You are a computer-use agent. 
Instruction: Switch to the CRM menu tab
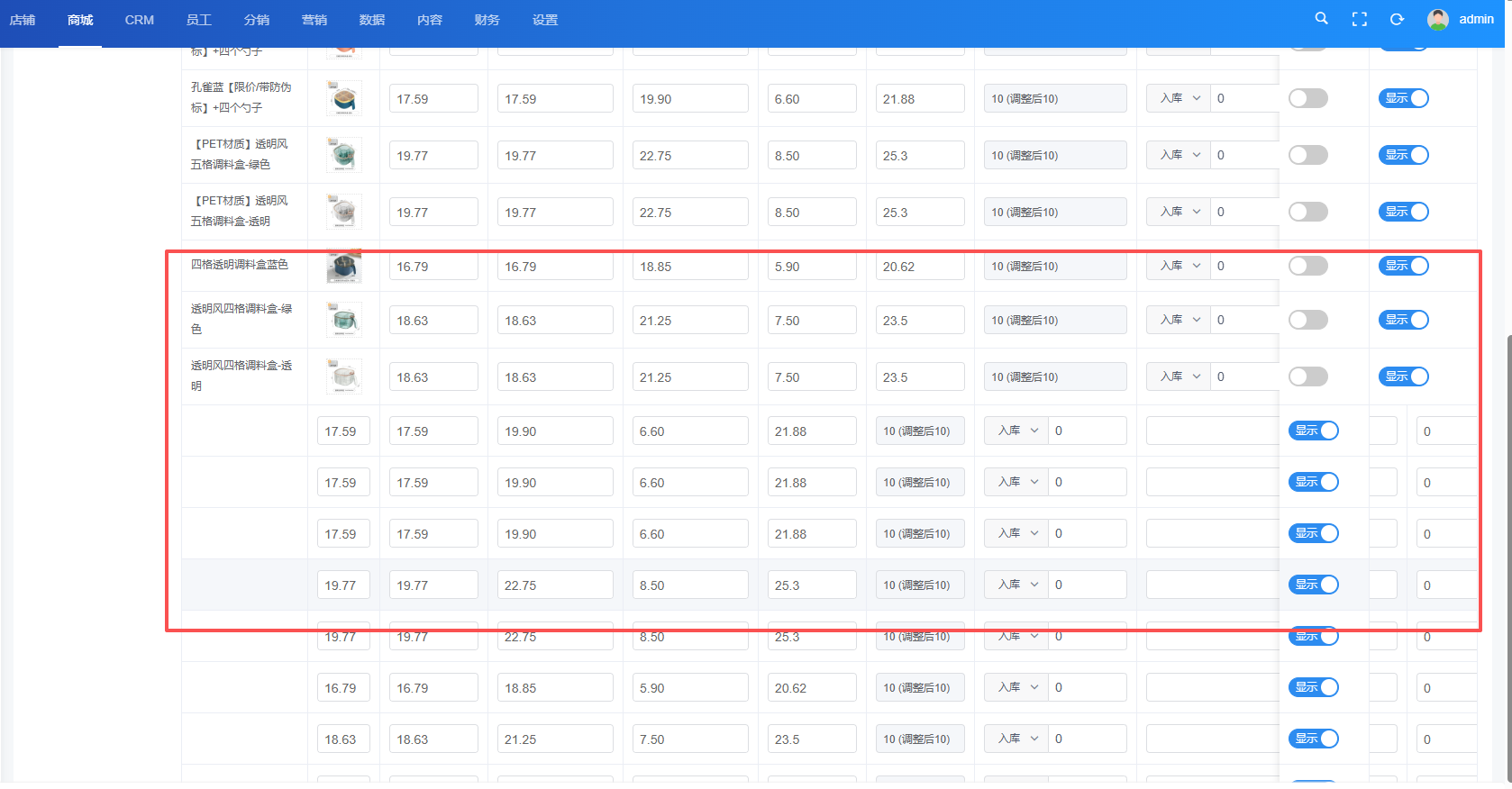[139, 20]
